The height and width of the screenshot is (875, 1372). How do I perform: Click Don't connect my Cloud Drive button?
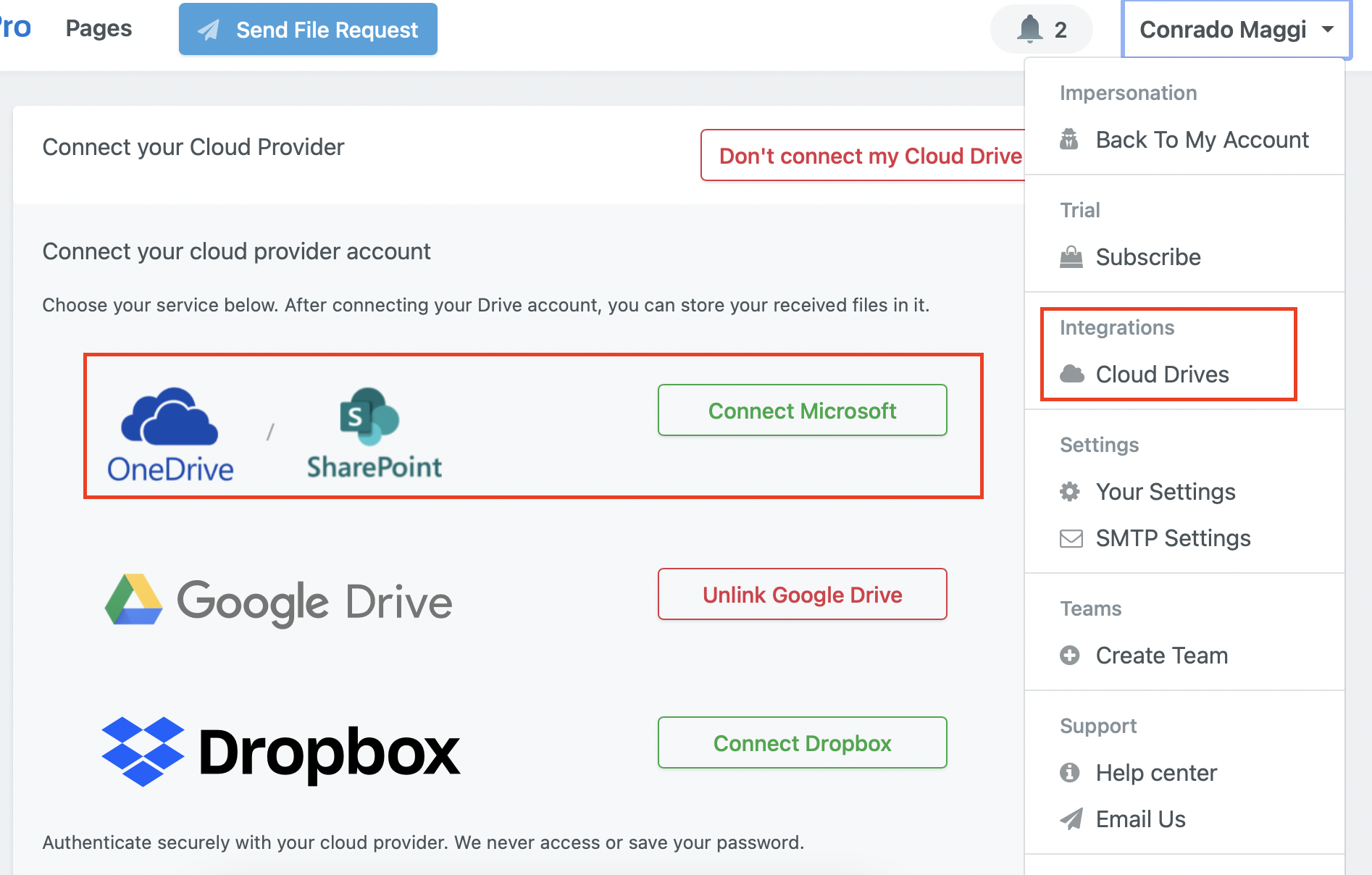pos(863,156)
